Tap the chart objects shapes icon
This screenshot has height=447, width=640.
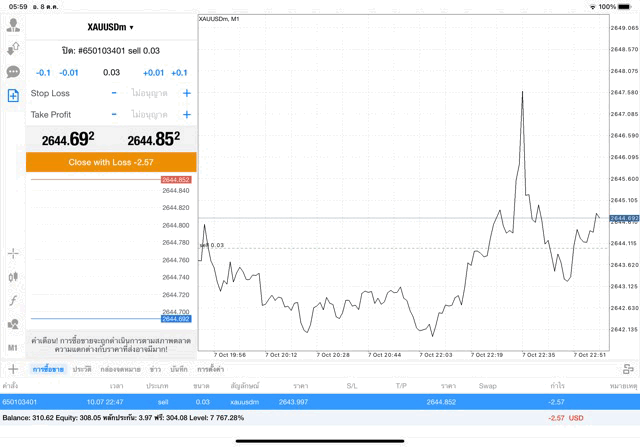(x=13, y=324)
